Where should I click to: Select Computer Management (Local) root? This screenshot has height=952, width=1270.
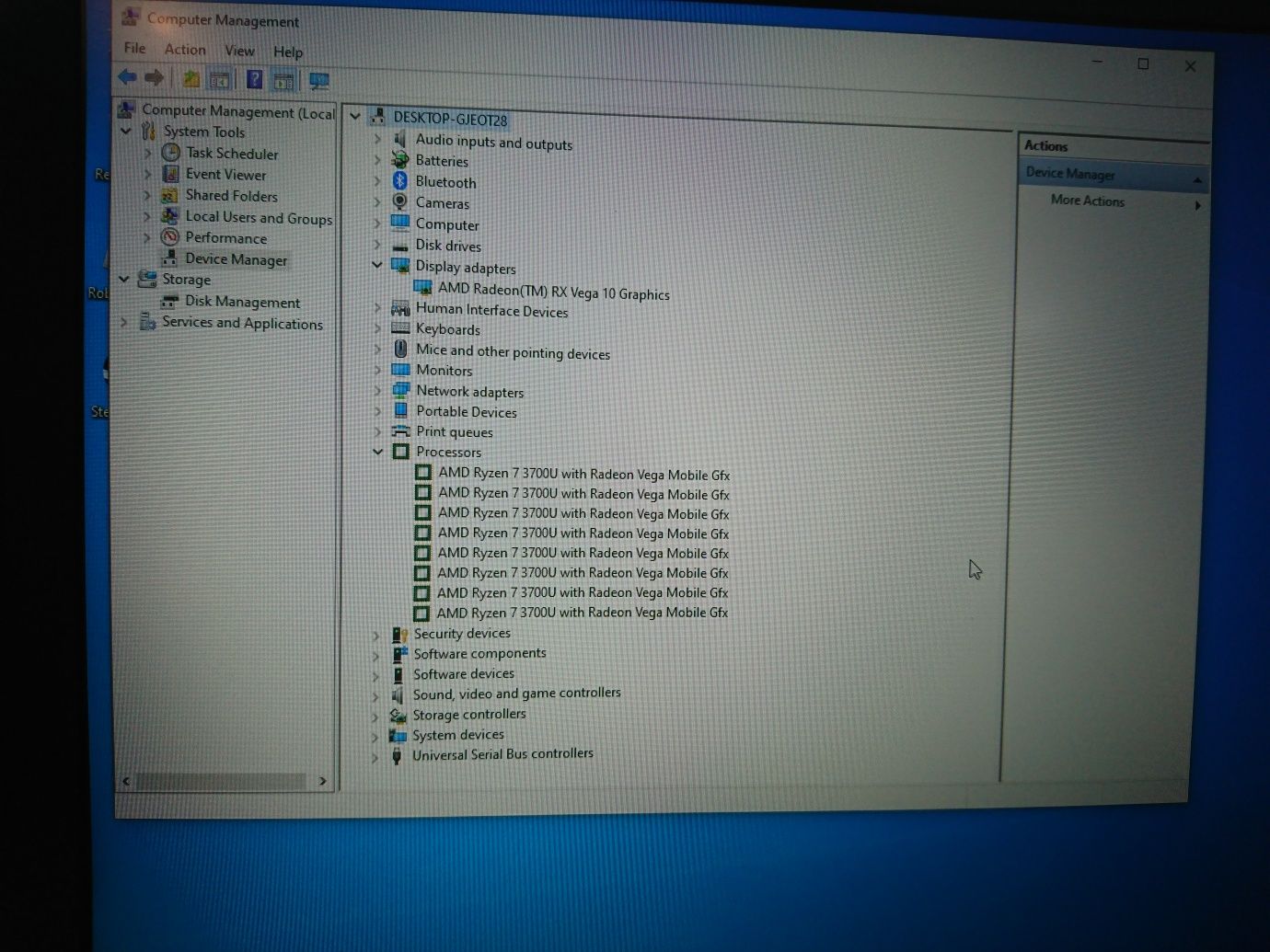(238, 111)
